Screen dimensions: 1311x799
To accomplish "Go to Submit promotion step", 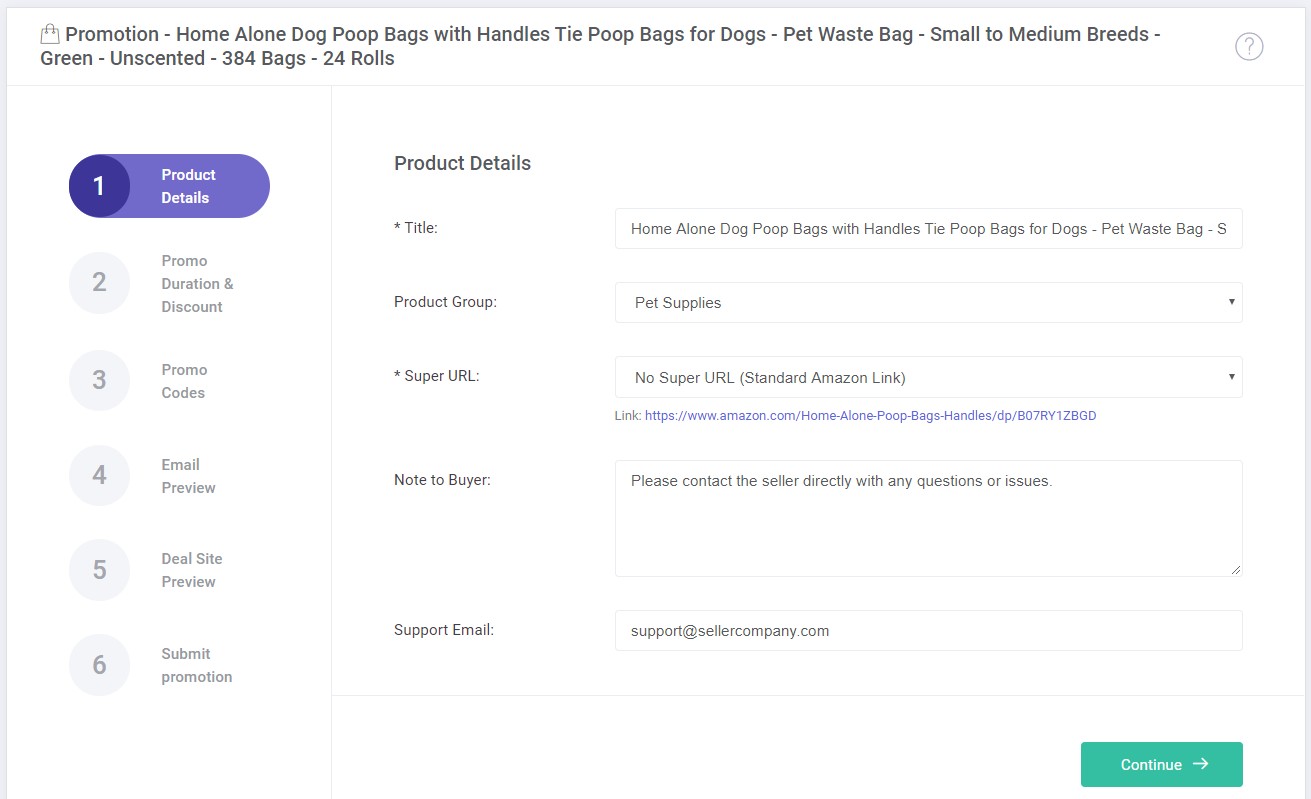I will click(x=196, y=665).
